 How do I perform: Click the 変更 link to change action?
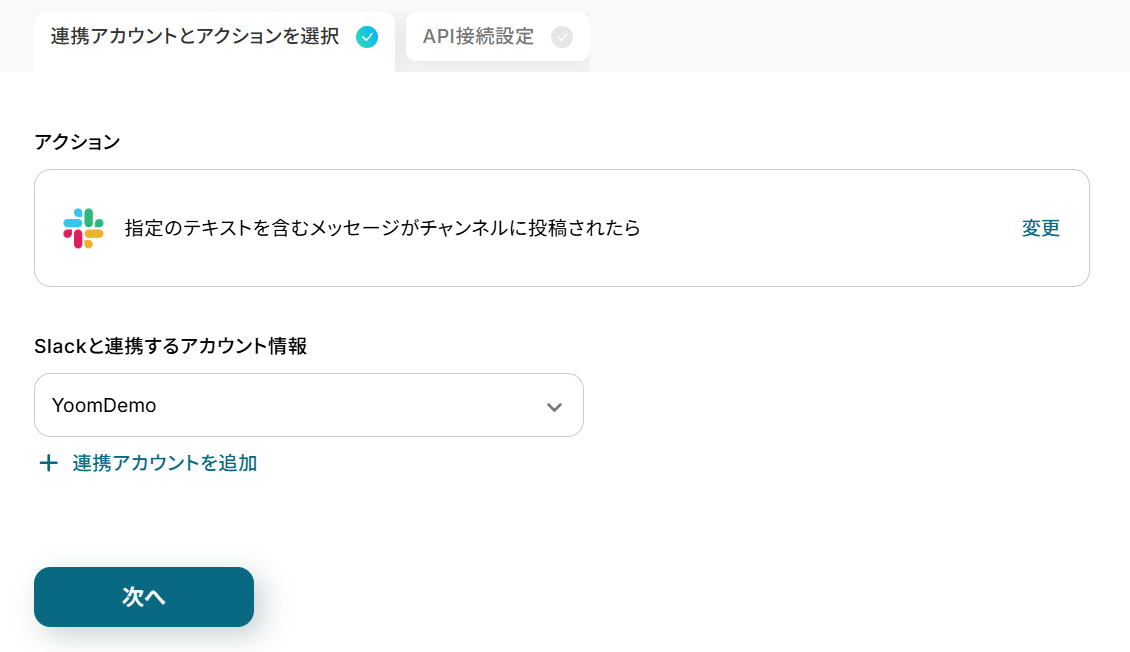1040,228
